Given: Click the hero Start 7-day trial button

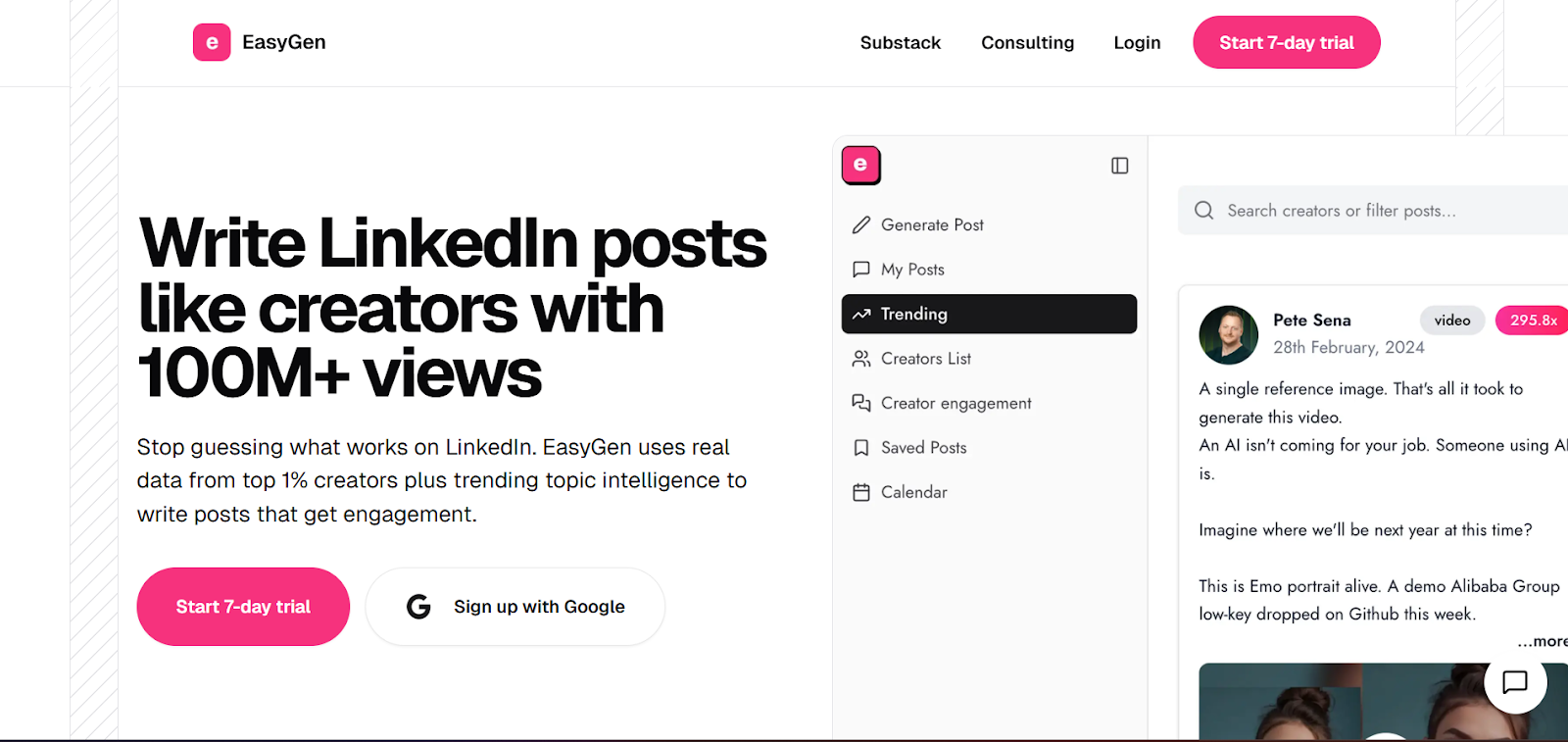Looking at the screenshot, I should tap(243, 607).
